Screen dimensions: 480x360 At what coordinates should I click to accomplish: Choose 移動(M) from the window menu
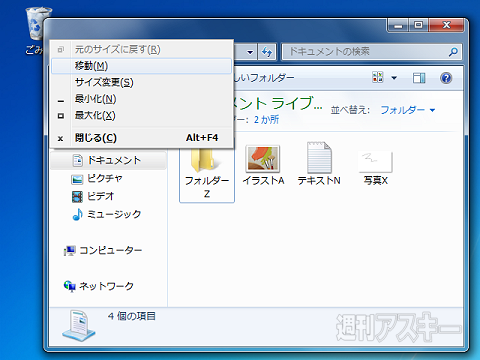click(141, 66)
